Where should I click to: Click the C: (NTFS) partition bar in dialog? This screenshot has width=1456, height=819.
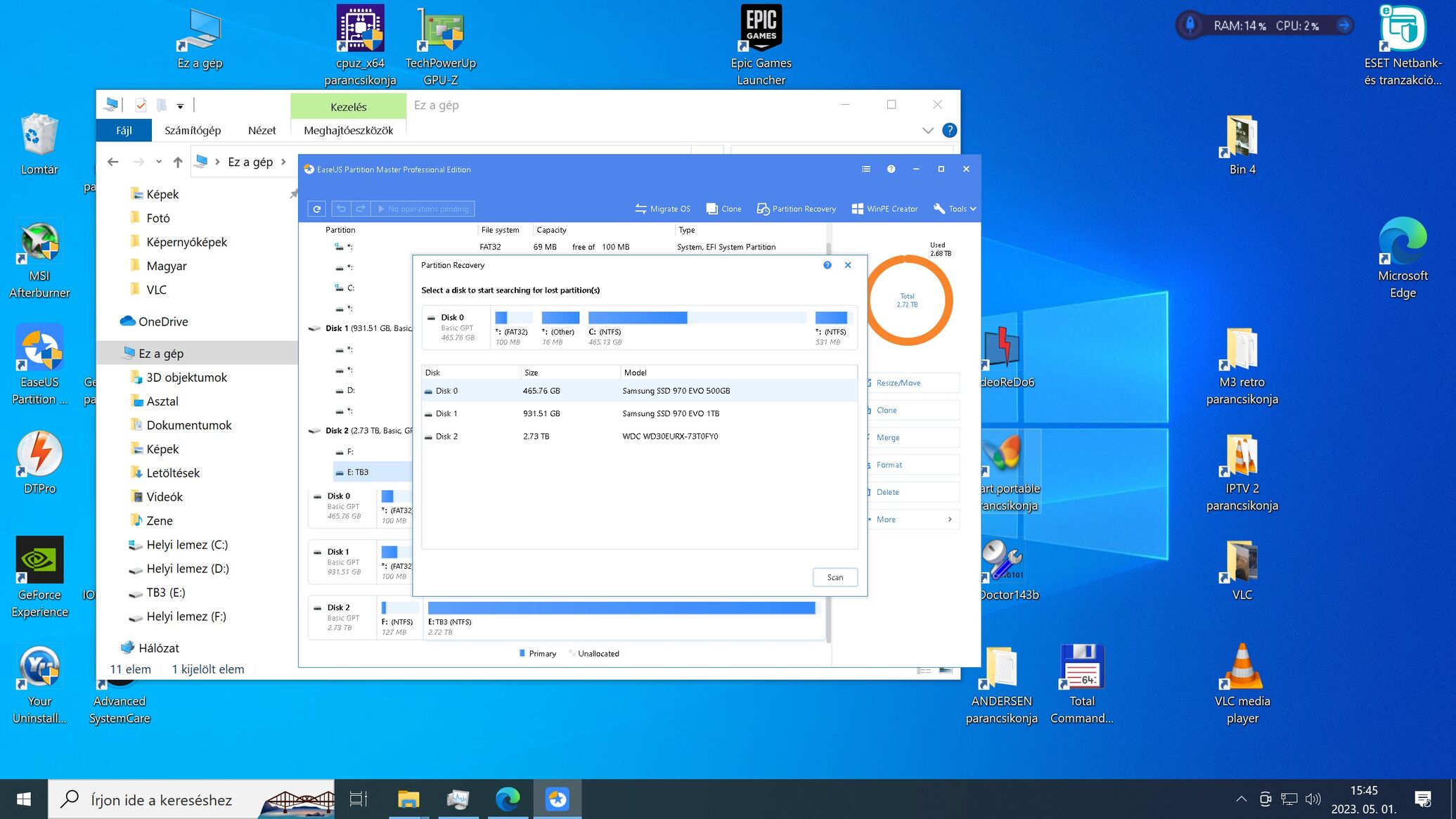tap(697, 318)
